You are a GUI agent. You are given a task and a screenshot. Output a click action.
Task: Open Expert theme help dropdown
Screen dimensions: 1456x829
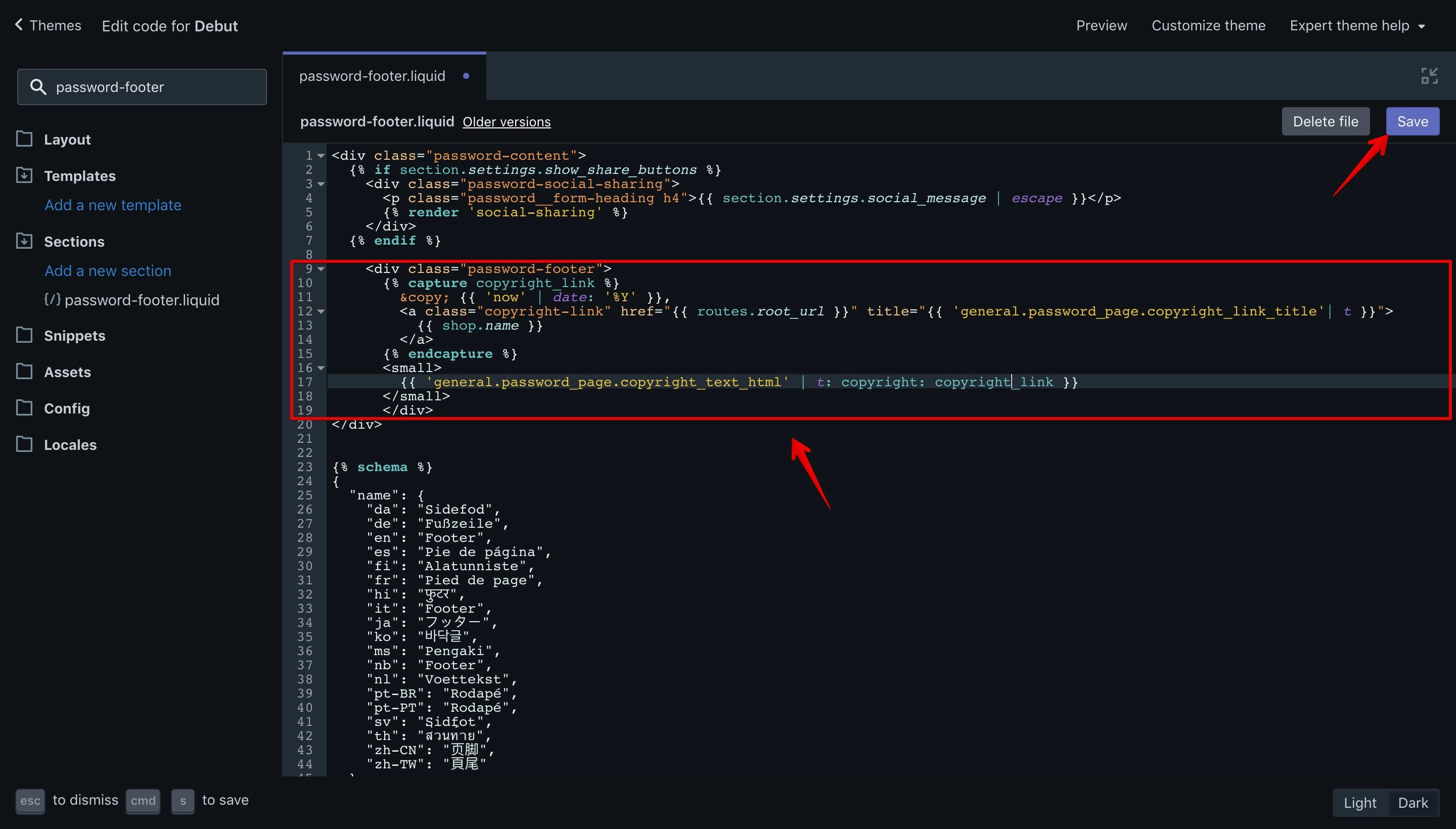pyautogui.click(x=1357, y=26)
